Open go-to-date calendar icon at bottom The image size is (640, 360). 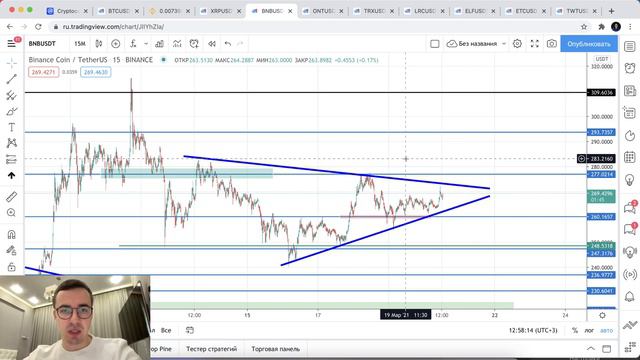click(190, 330)
